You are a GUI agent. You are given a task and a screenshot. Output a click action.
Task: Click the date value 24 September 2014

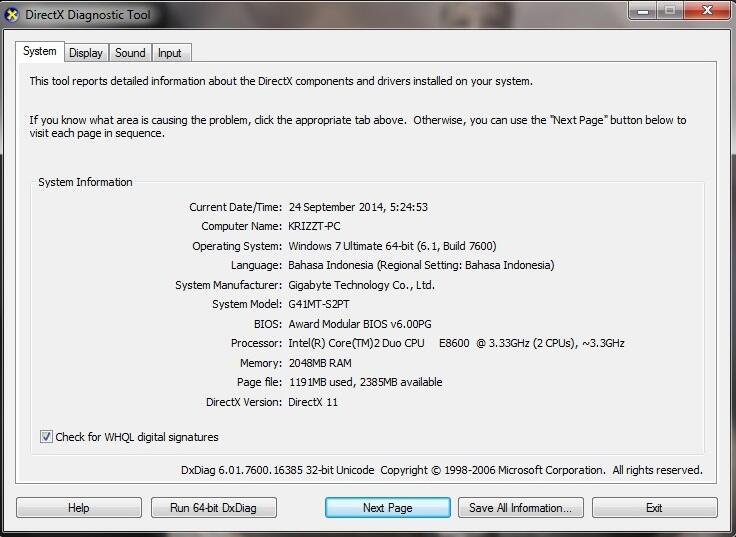[x=358, y=207]
